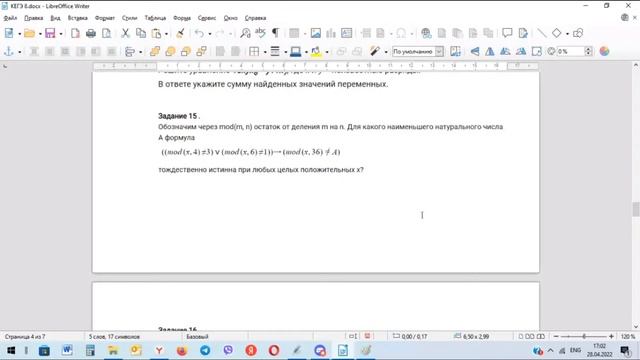Rotate 90 degrees right
The width and height of the screenshot is (640, 360).
coord(521,51)
